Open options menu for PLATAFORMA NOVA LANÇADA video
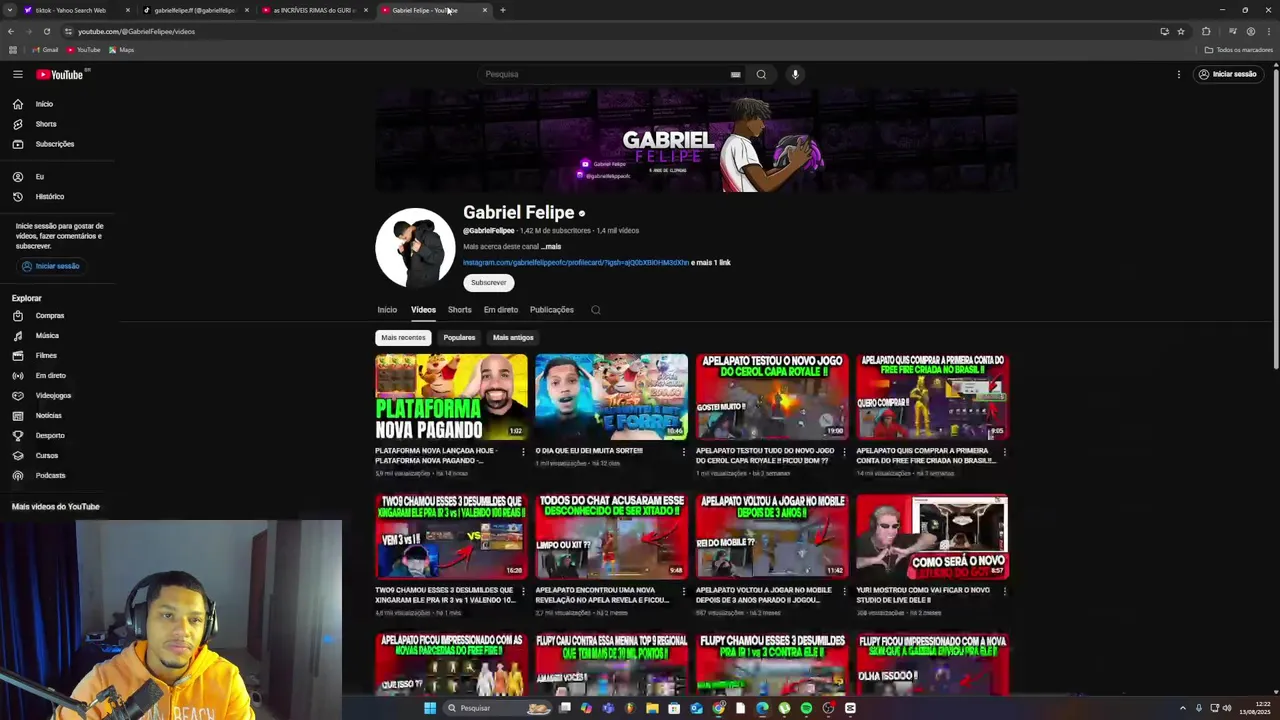The width and height of the screenshot is (1280, 720). 523,452
